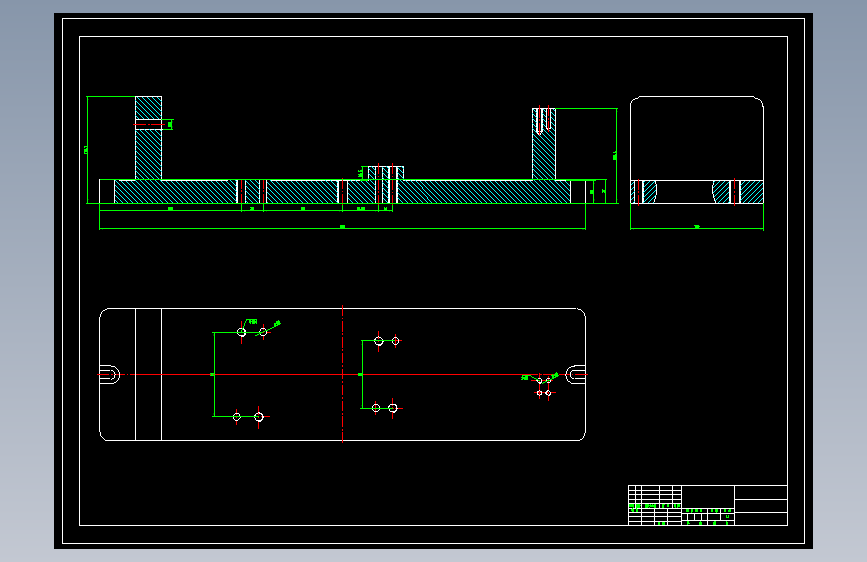Screen dimensions: 867x562
Task: Pick the upper hole pair right of the centerline
Action: pyautogui.click(x=387, y=341)
